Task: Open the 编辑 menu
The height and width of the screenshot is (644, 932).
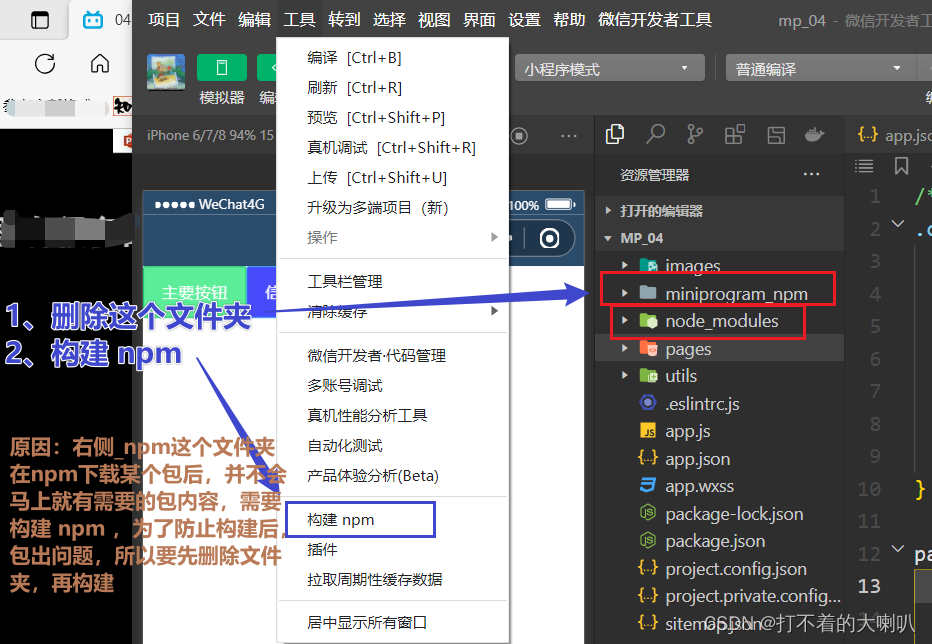Action: [x=254, y=20]
